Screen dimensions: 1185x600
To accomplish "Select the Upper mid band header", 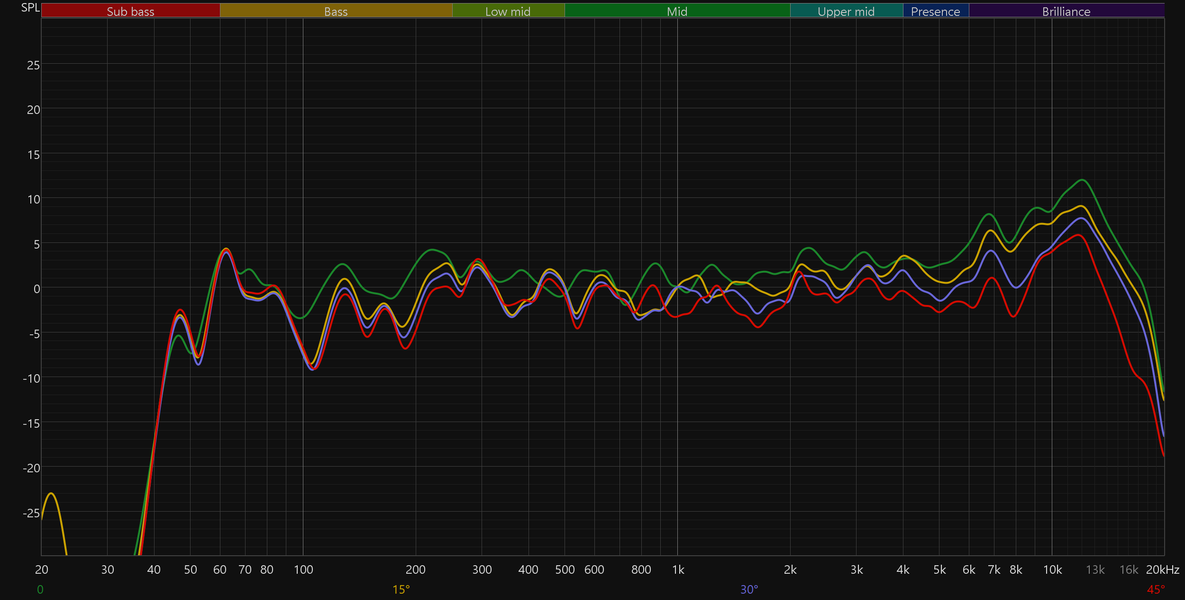I will (846, 11).
